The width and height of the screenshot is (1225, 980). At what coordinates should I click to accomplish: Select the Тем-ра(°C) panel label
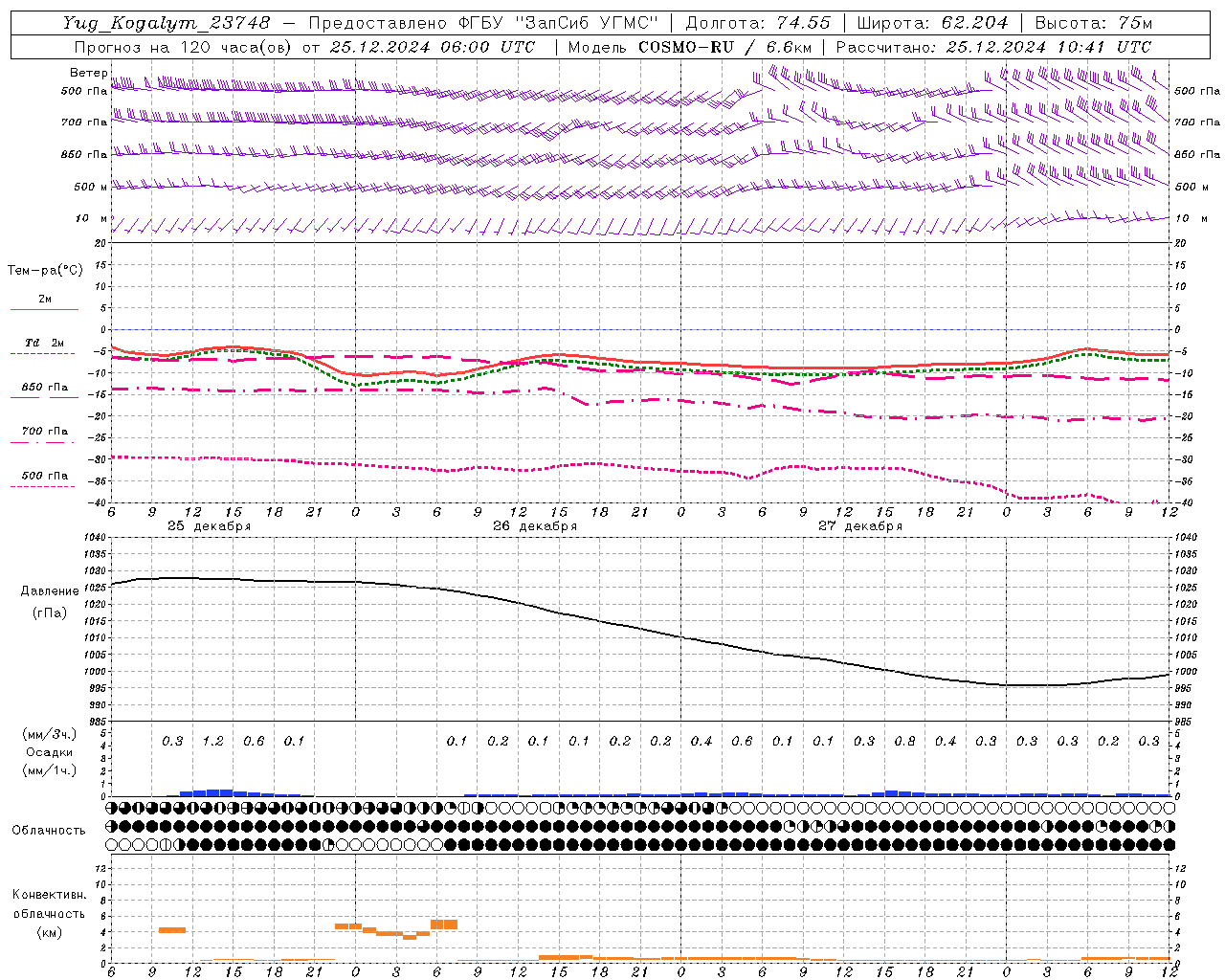pyautogui.click(x=45, y=271)
